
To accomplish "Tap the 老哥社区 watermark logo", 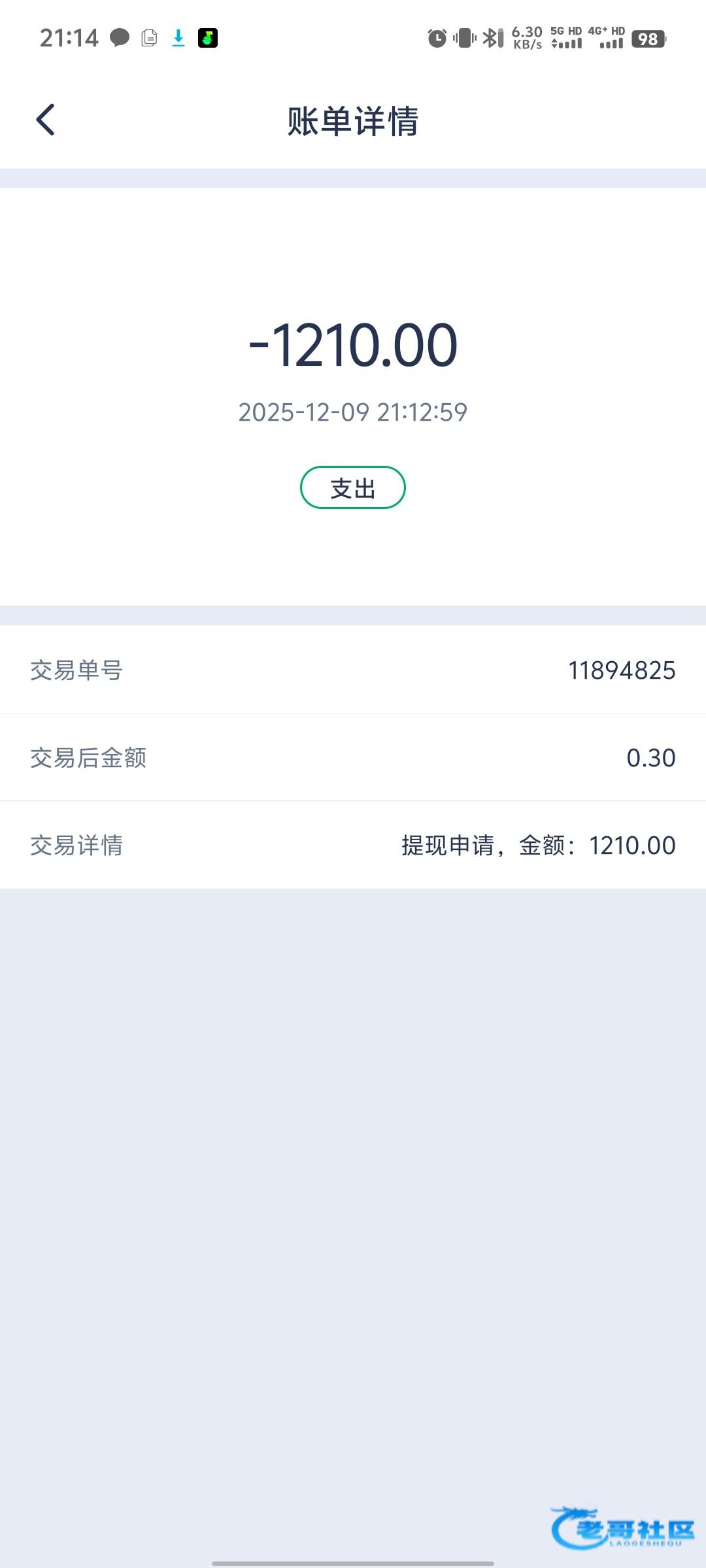I will click(x=623, y=1527).
